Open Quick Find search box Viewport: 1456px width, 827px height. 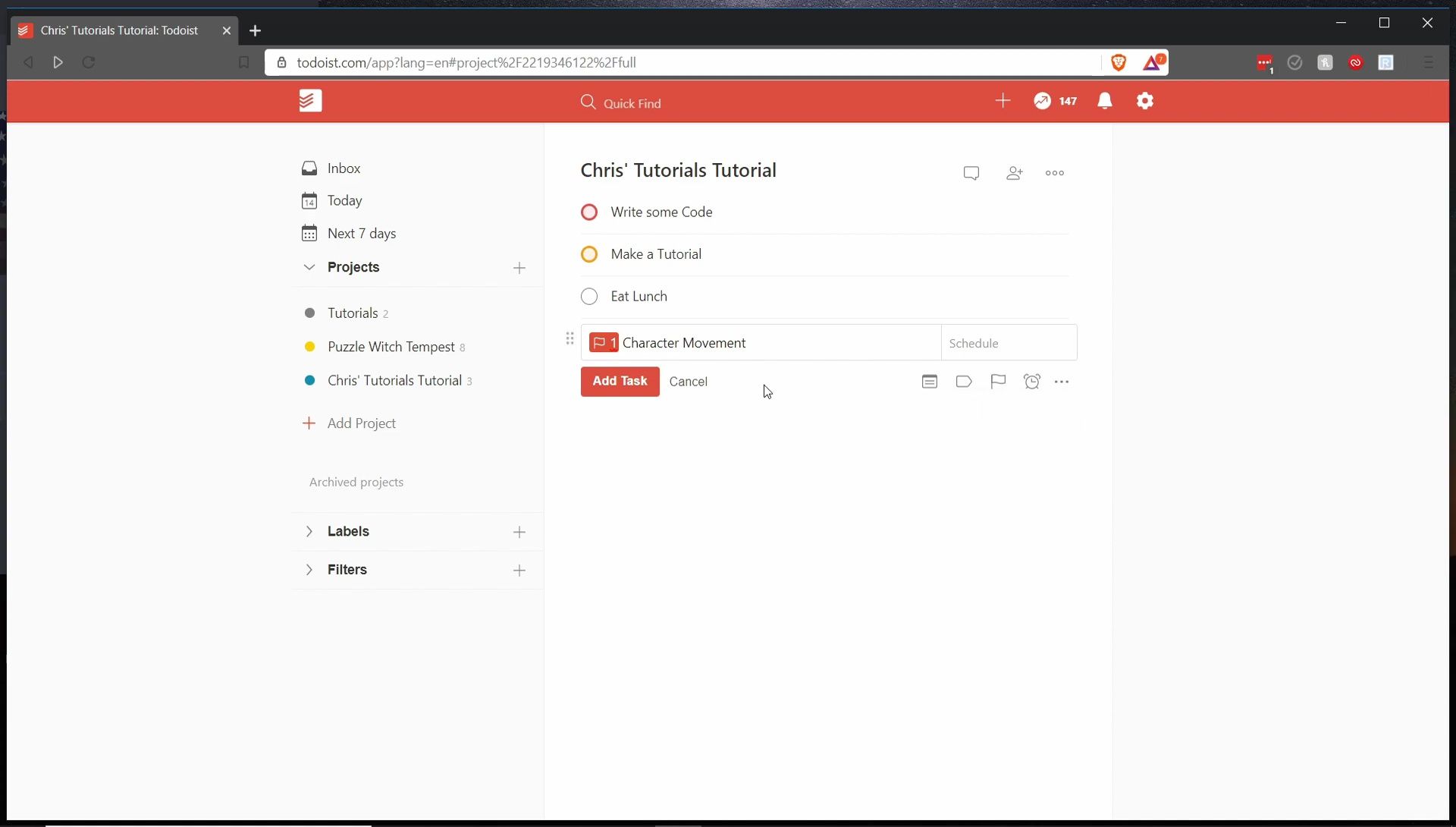pyautogui.click(x=621, y=102)
